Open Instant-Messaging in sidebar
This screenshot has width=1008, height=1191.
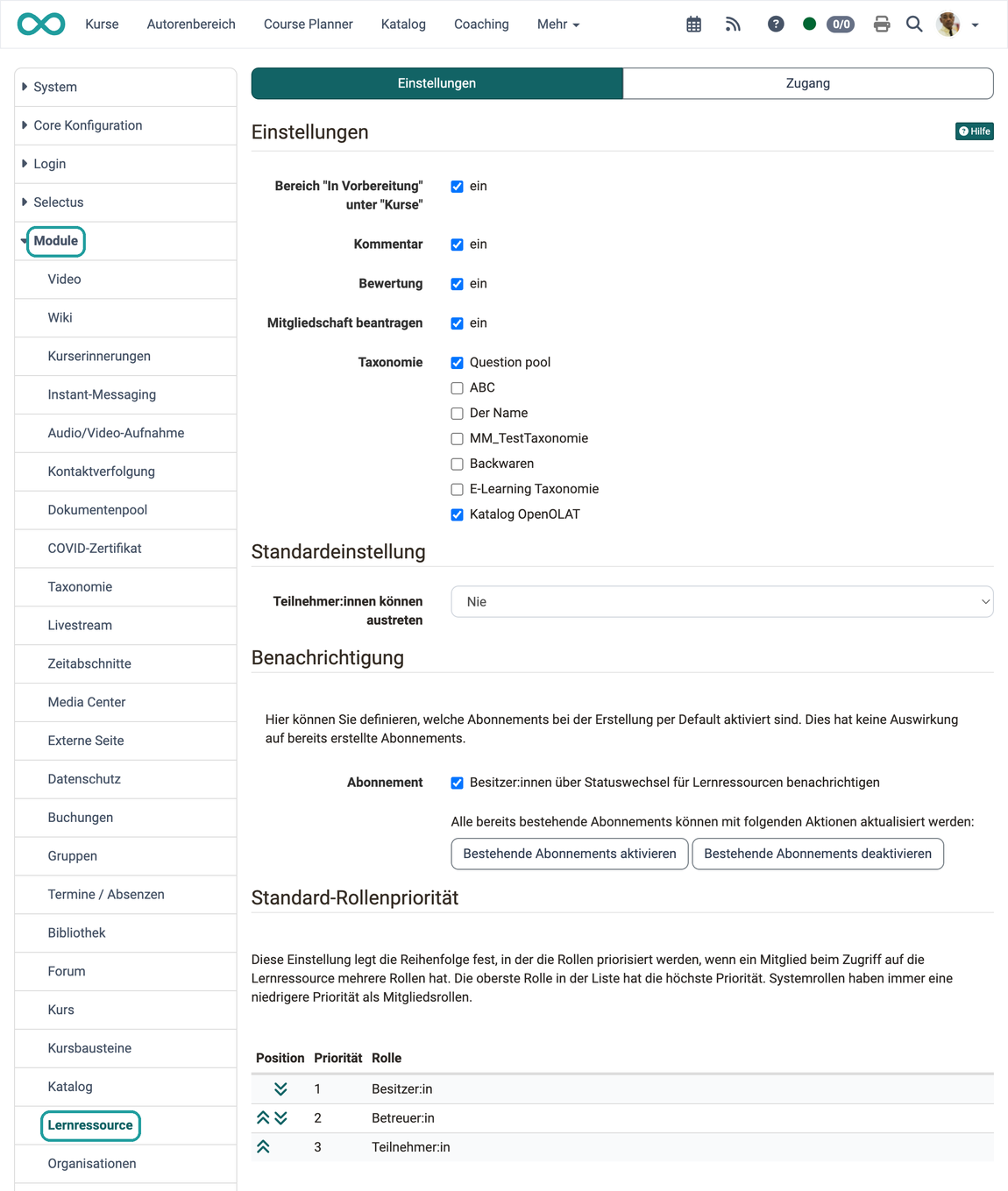[x=125, y=395]
